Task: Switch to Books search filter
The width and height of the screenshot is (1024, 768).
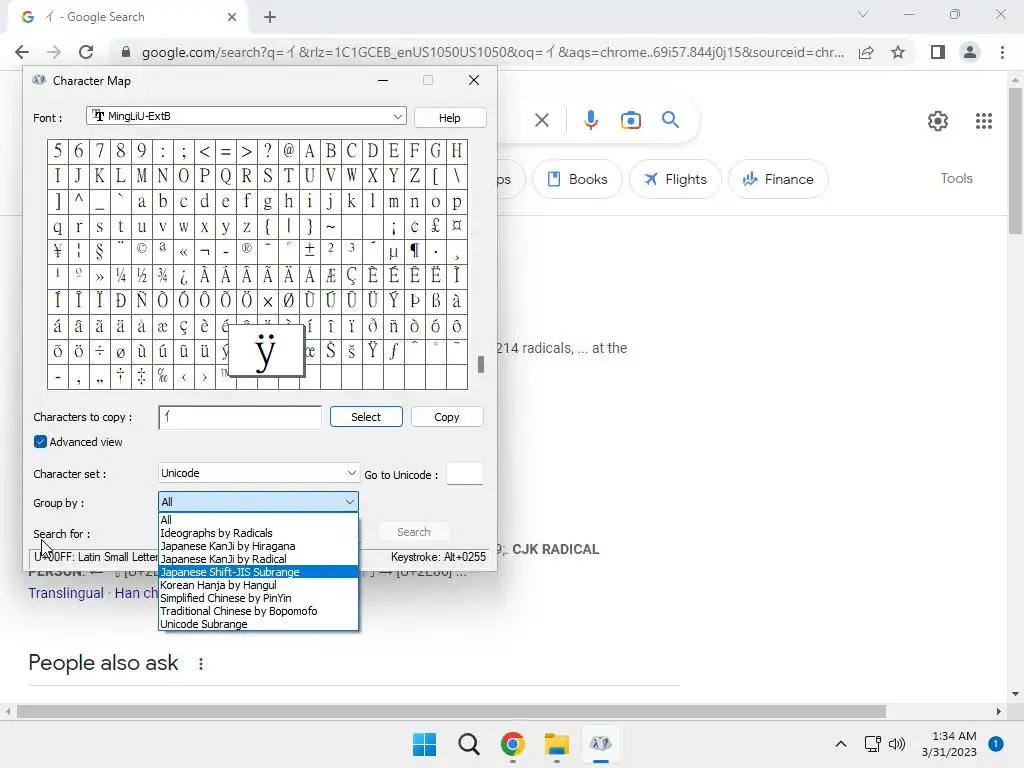Action: click(577, 179)
